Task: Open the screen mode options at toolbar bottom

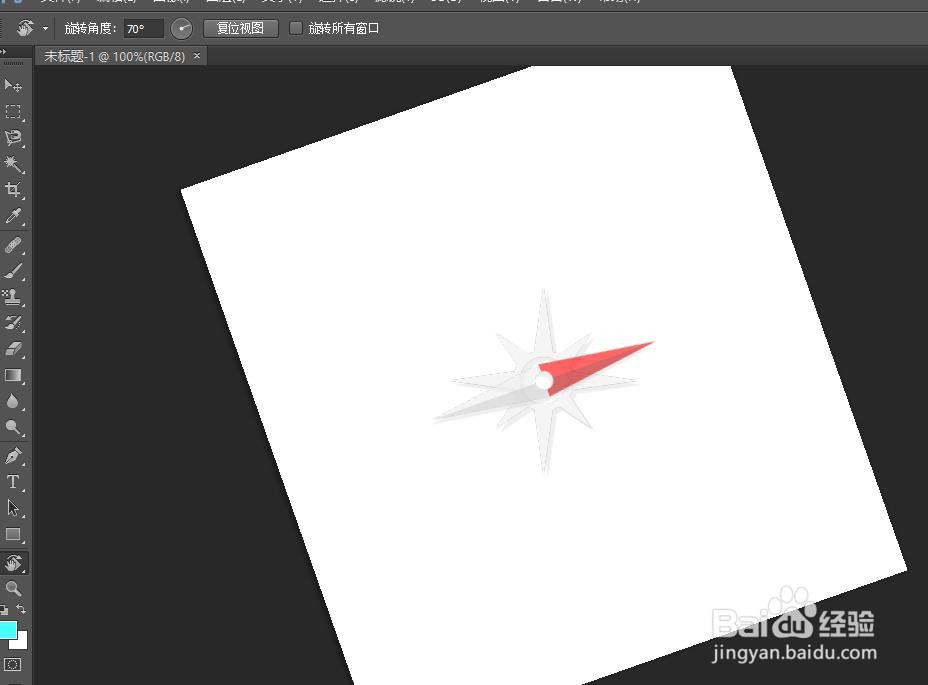Action: 14,681
